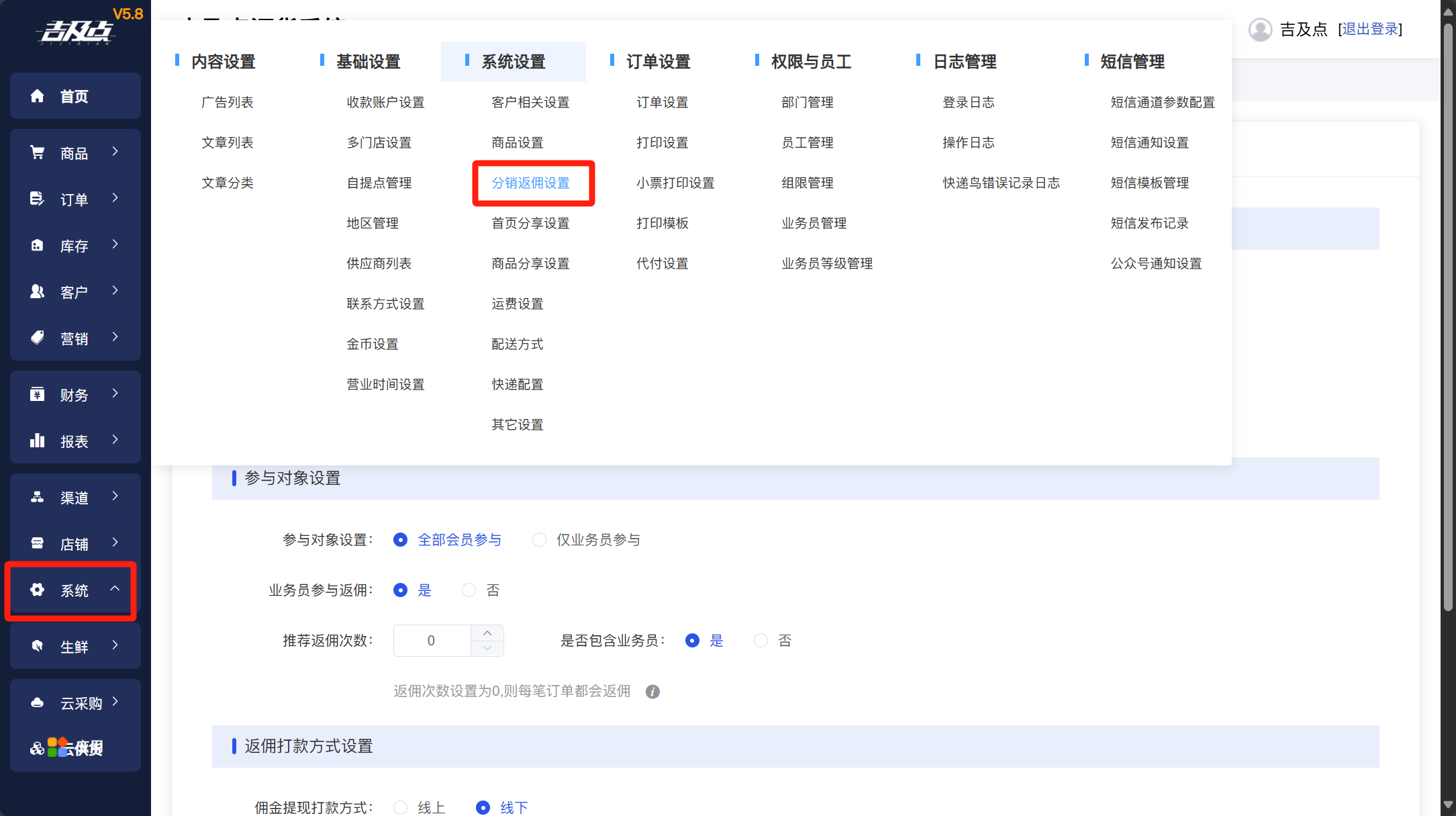Open 短信模板管理 menu item
This screenshot has height=816, width=1456.
tap(1149, 183)
